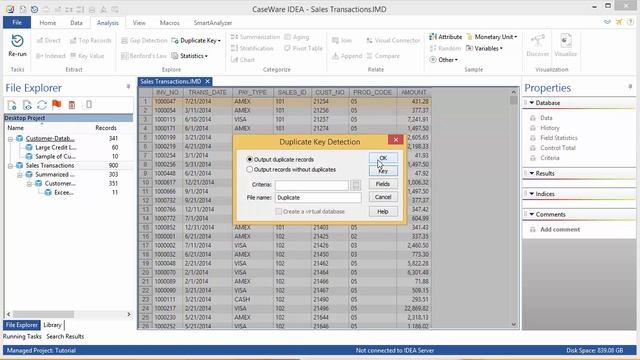Open the Search Results tab

click(65, 336)
